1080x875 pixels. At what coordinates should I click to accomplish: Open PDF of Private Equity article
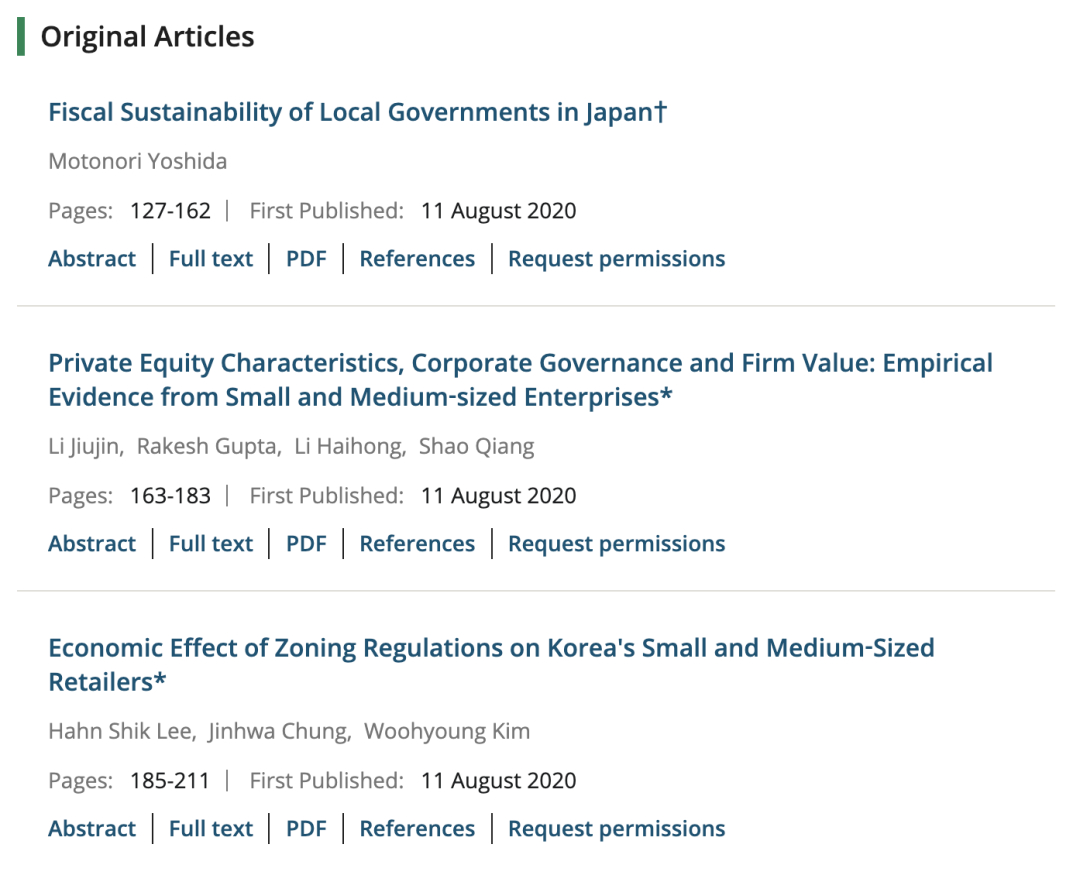click(x=306, y=544)
